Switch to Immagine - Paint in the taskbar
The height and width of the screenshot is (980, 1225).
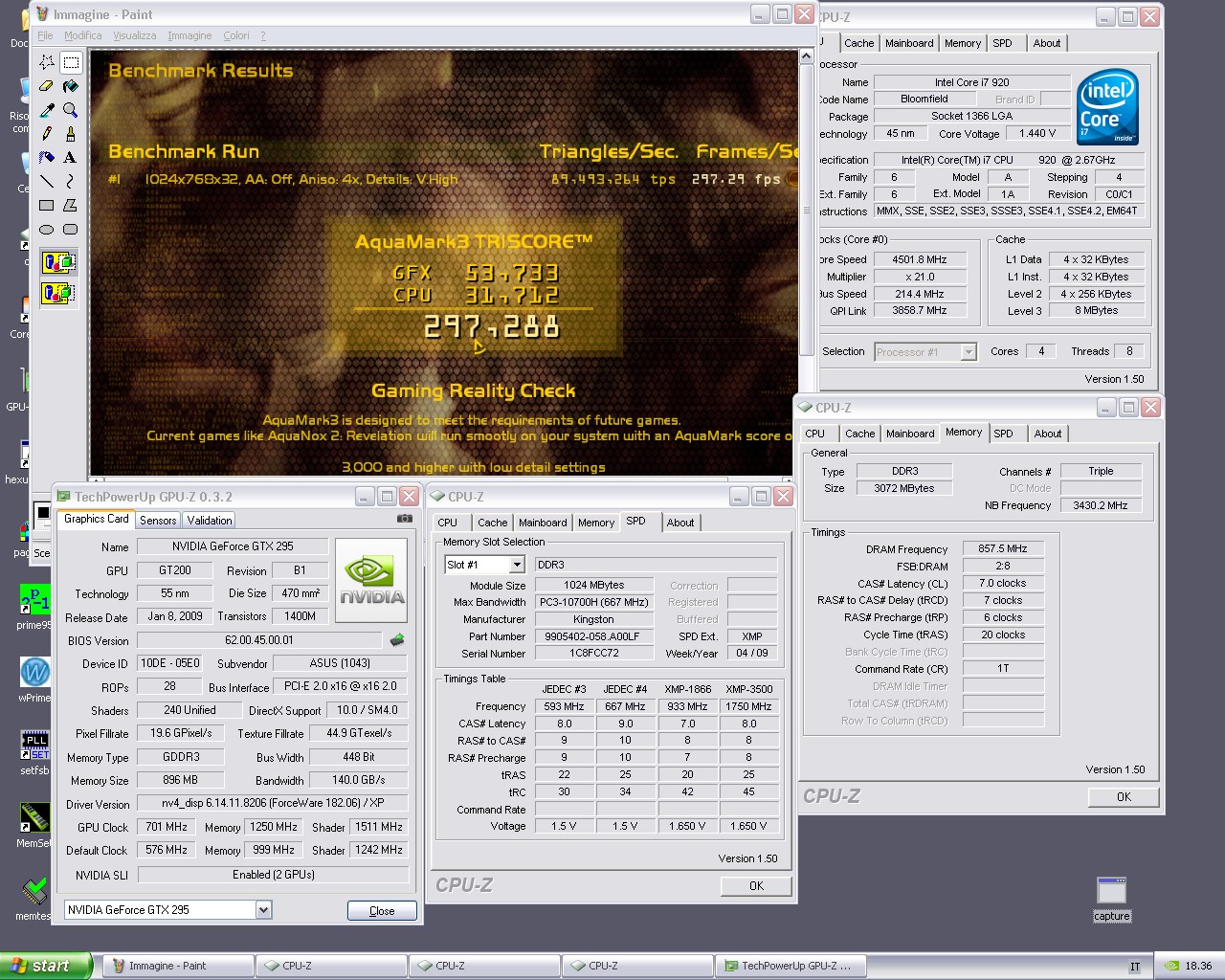178,966
